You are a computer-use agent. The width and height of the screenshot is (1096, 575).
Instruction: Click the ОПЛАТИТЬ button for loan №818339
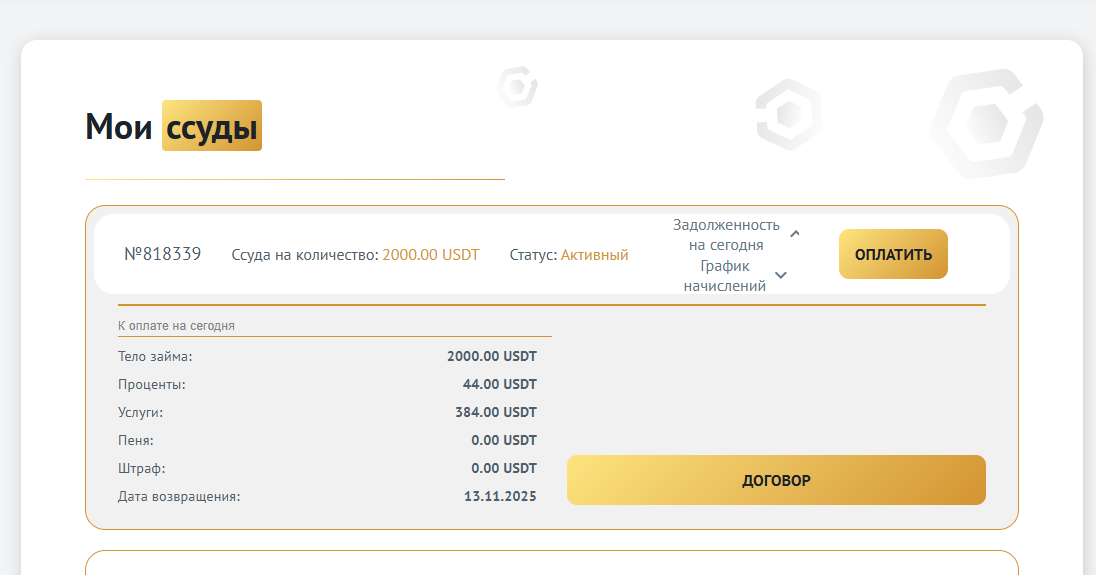893,254
